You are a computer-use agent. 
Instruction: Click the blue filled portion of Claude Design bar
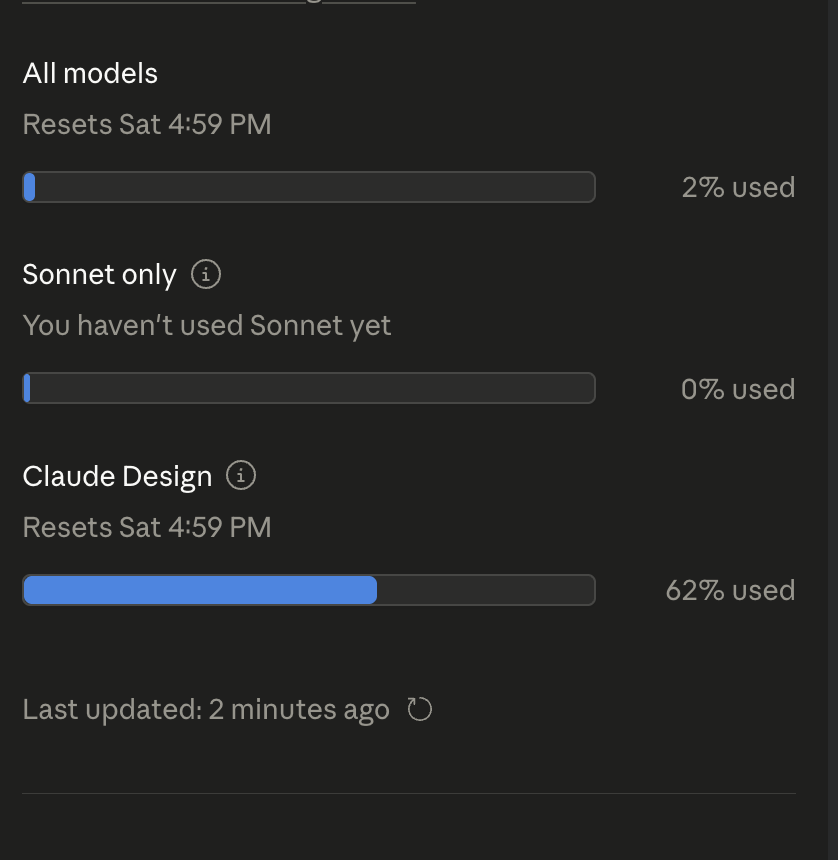[200, 590]
